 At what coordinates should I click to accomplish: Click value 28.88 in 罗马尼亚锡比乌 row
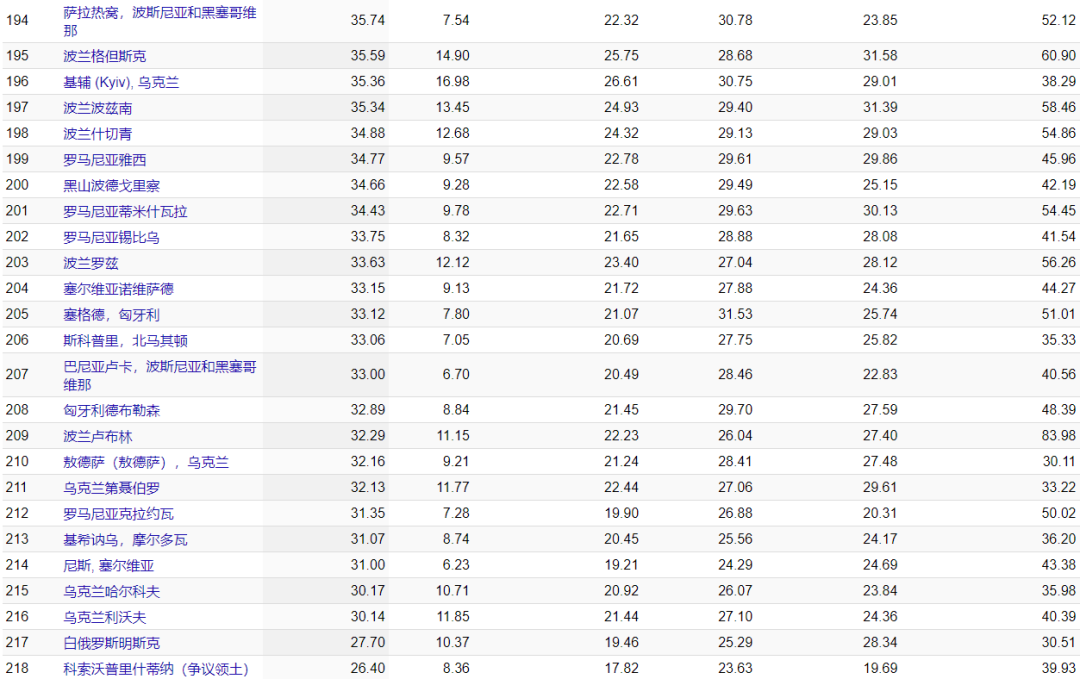(x=736, y=236)
